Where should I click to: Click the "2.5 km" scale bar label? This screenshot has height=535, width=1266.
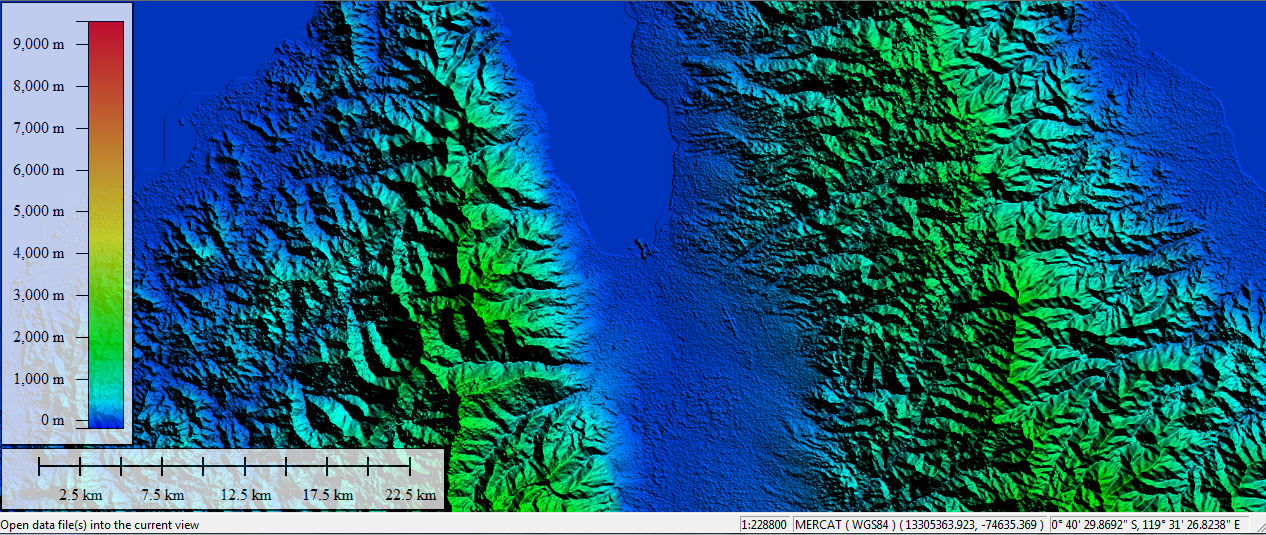[x=80, y=495]
